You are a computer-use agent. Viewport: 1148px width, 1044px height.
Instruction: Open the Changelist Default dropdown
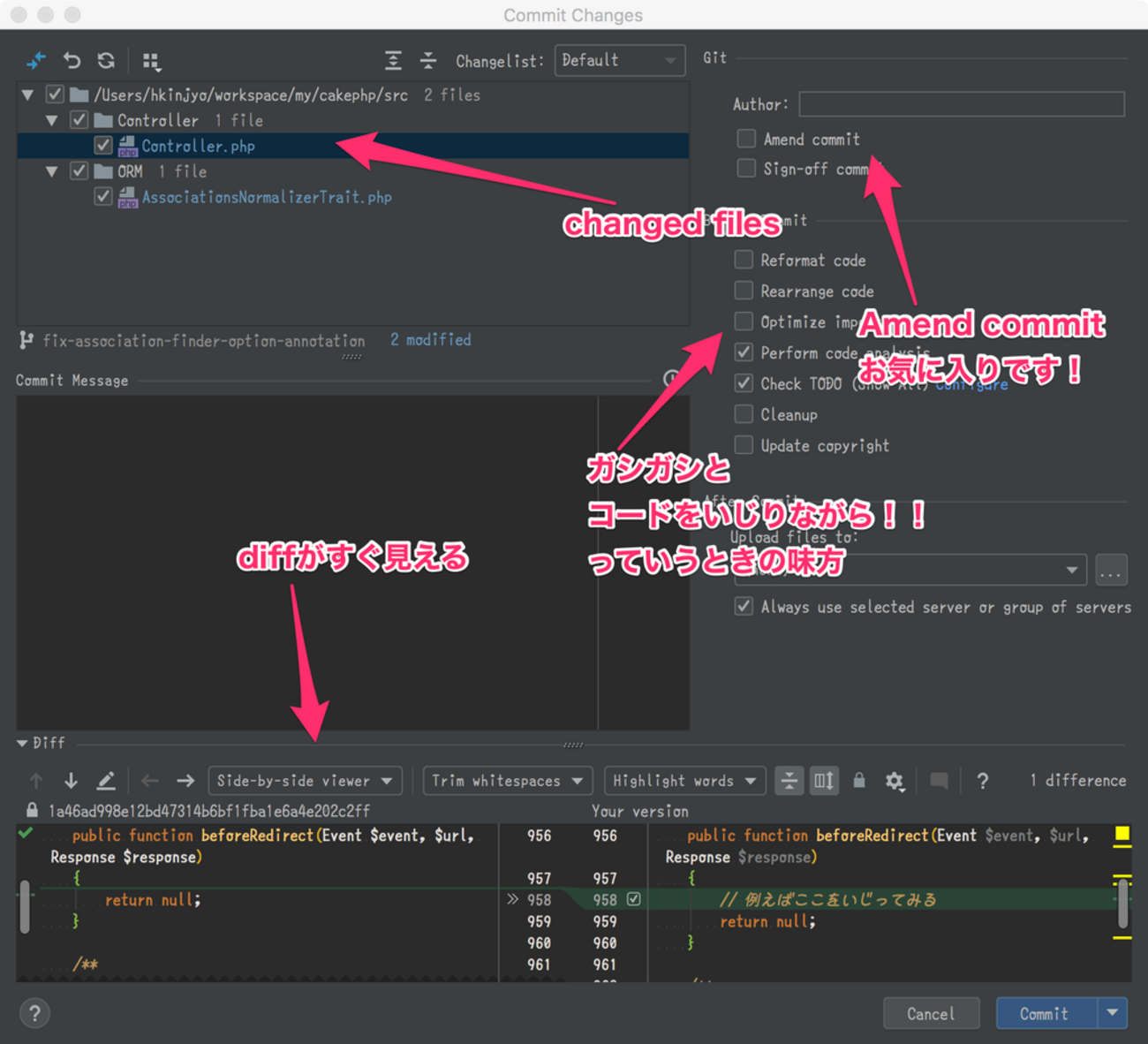[619, 60]
